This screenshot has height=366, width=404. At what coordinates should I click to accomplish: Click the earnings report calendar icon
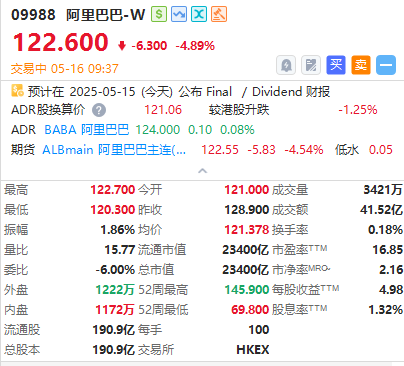(x=17, y=91)
